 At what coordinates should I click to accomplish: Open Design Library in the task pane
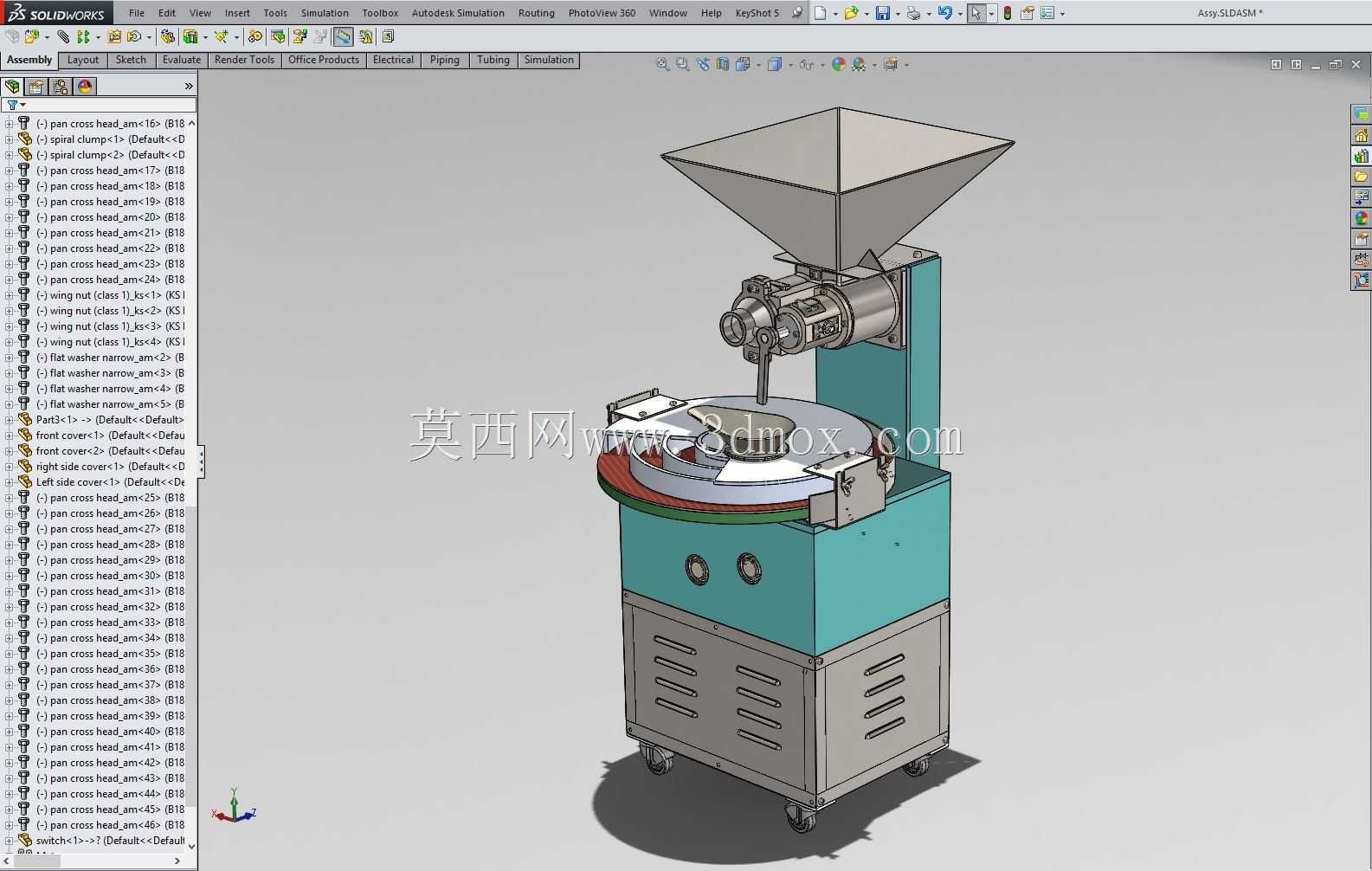[x=1362, y=156]
